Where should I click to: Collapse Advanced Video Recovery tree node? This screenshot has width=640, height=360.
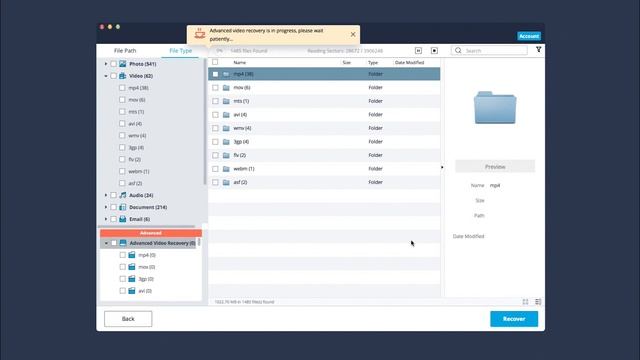tap(106, 243)
